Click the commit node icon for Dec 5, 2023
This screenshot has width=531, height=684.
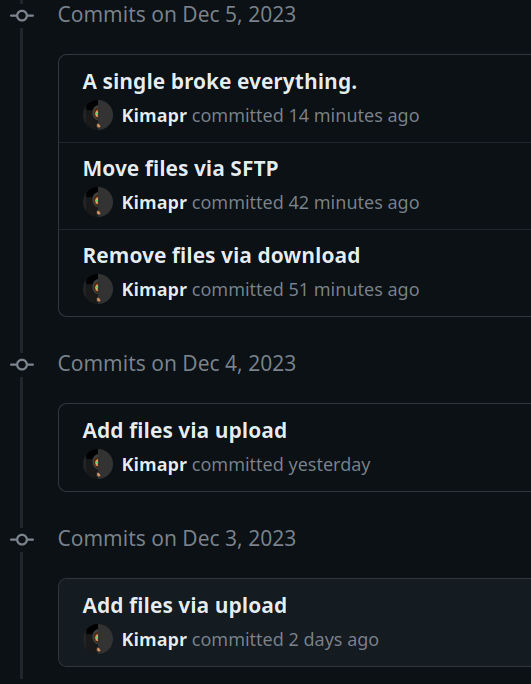coord(22,16)
